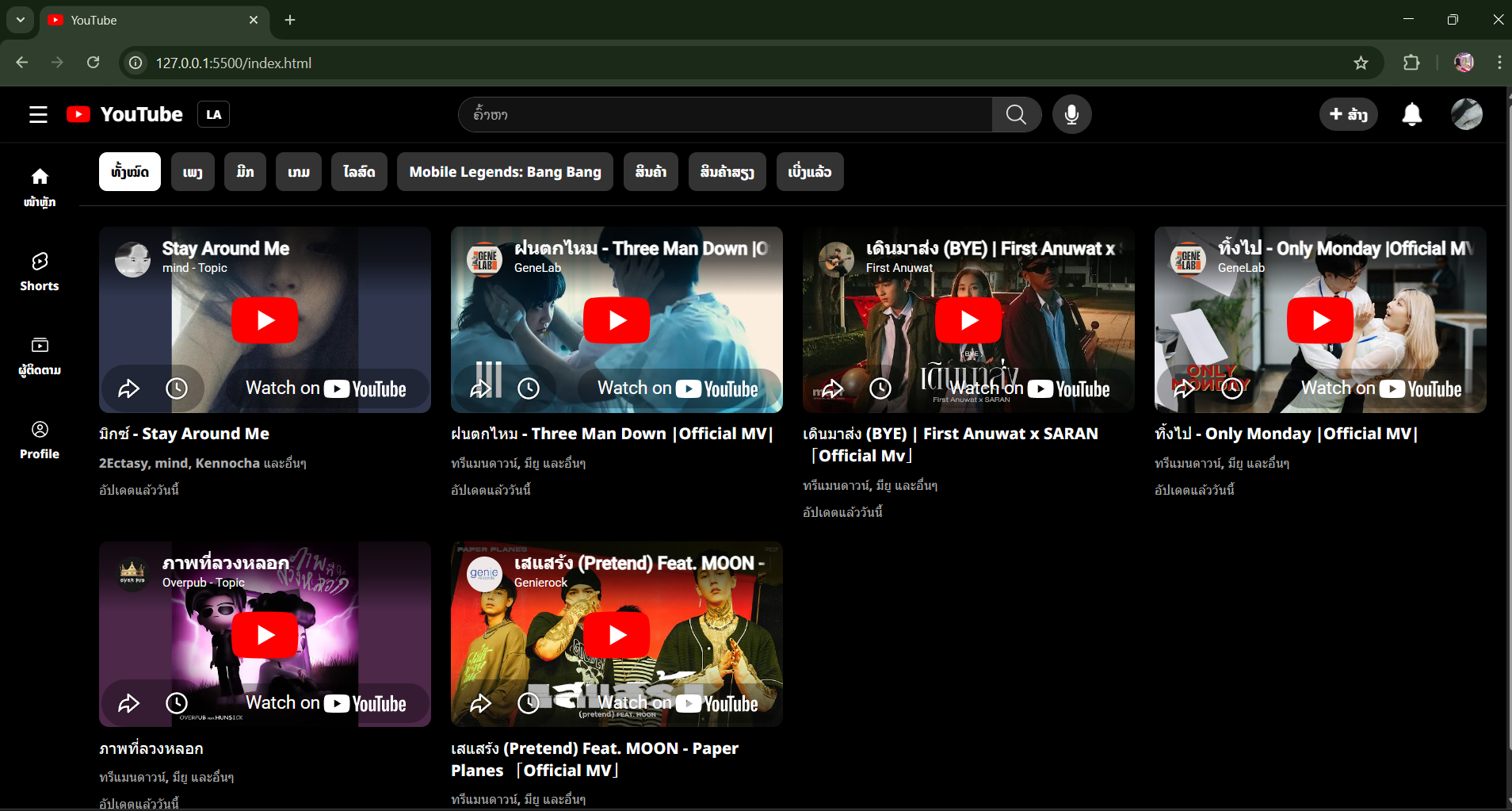Open title link 'Three Man Down |Official MV|'
The height and width of the screenshot is (811, 1512).
(612, 434)
